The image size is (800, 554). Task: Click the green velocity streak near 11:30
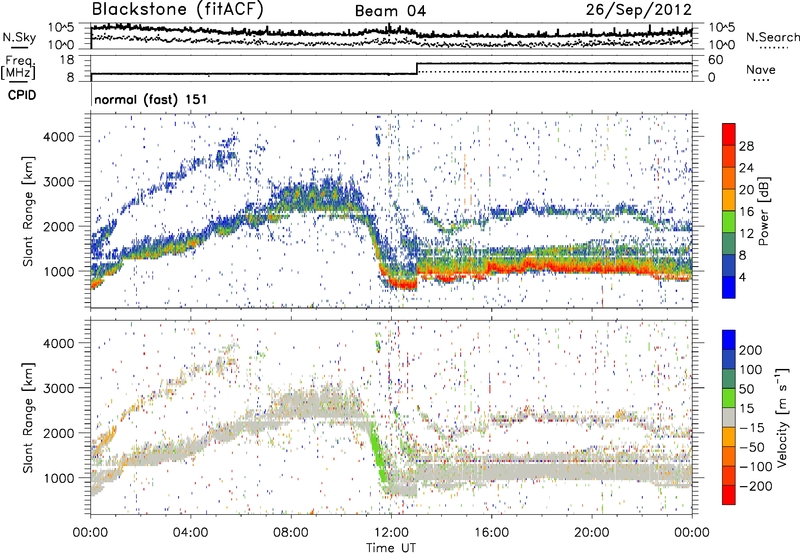point(378,454)
